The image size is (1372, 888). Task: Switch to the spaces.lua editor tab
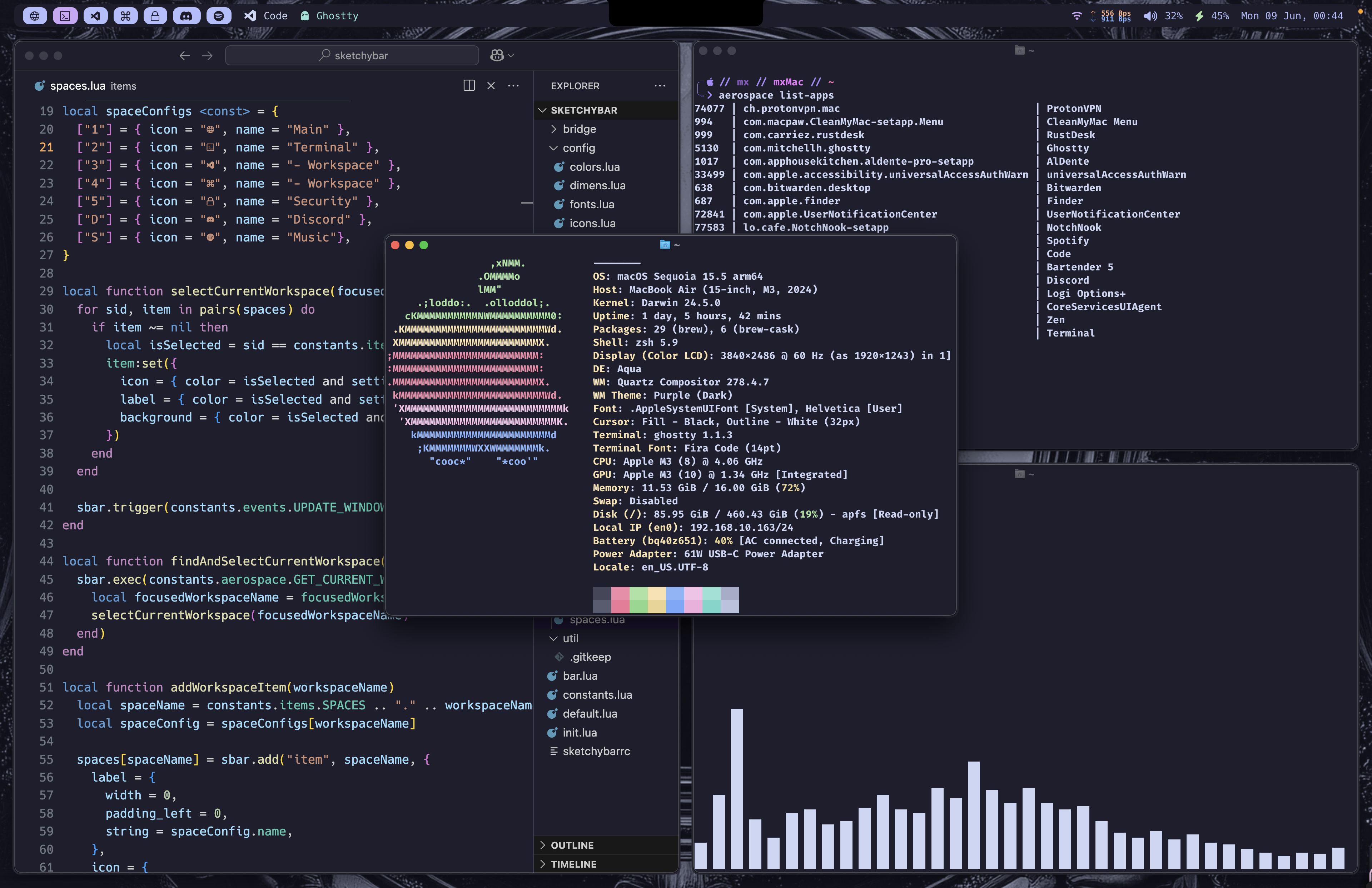[x=78, y=85]
